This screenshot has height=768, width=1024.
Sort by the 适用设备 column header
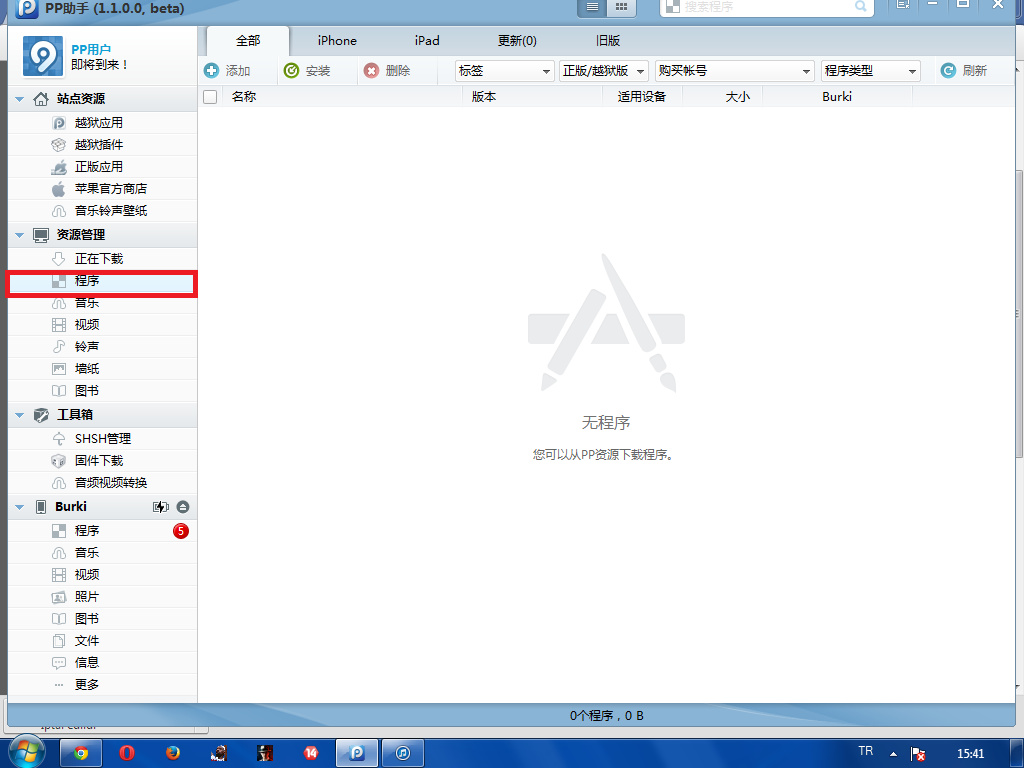[642, 97]
